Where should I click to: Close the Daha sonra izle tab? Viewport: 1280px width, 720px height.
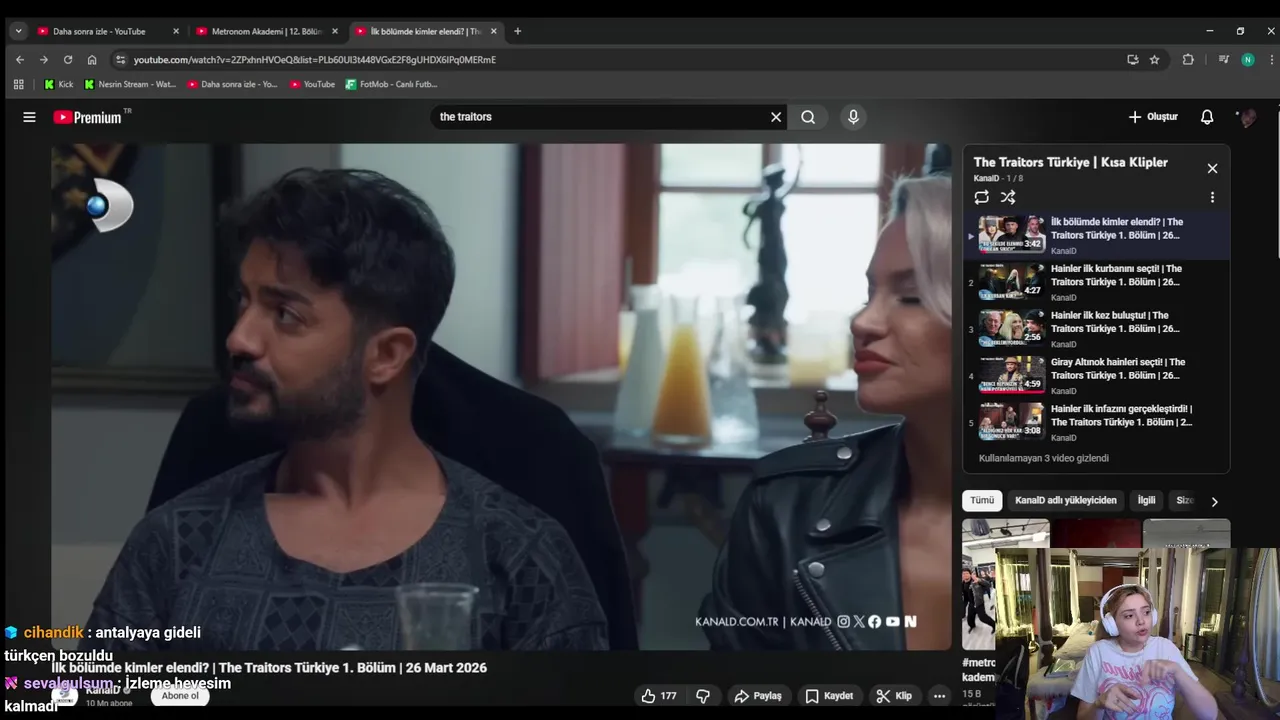[176, 31]
